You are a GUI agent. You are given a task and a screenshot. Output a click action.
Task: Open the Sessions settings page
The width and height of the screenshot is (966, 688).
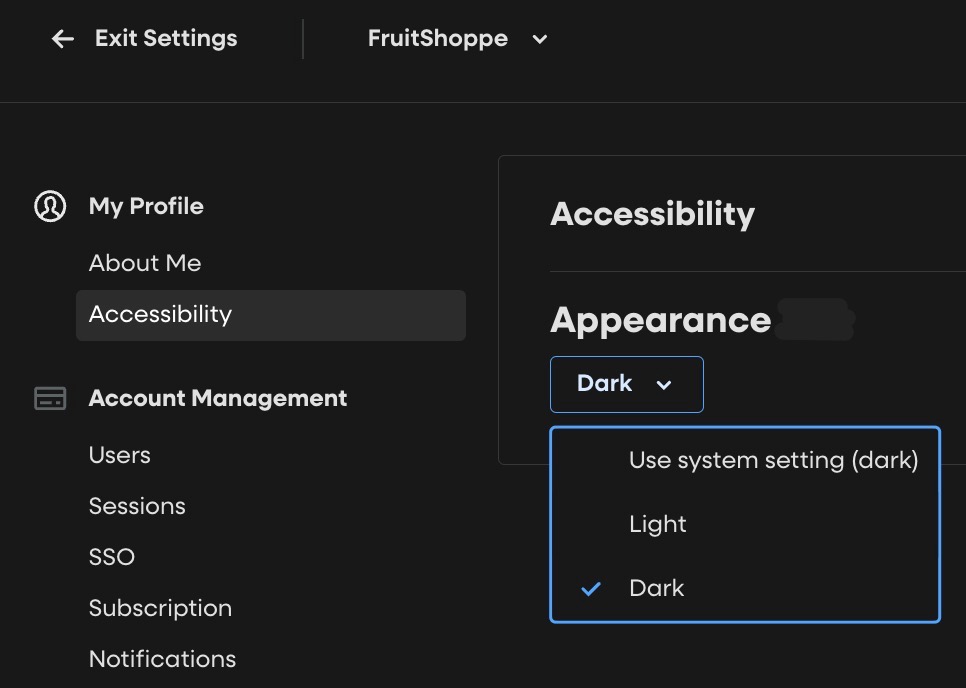click(137, 506)
